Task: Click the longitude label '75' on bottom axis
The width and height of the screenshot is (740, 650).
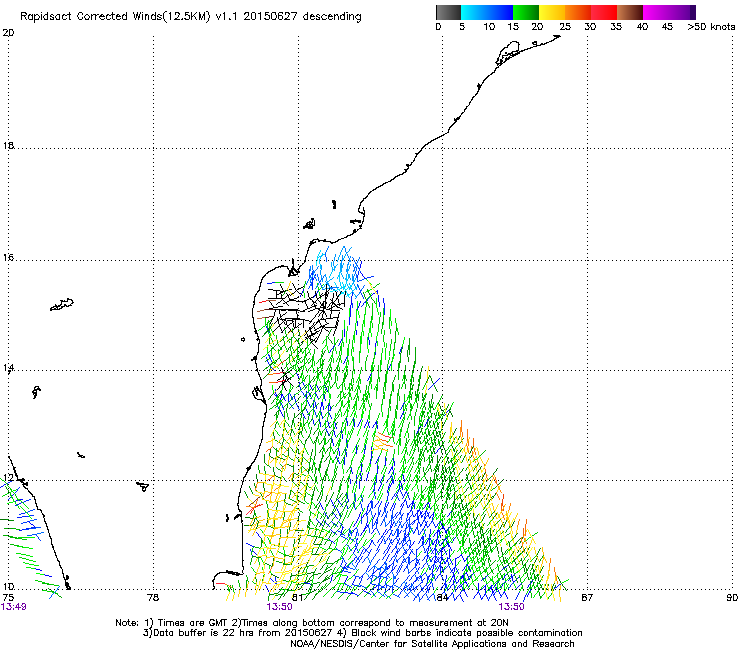Action: 8,598
